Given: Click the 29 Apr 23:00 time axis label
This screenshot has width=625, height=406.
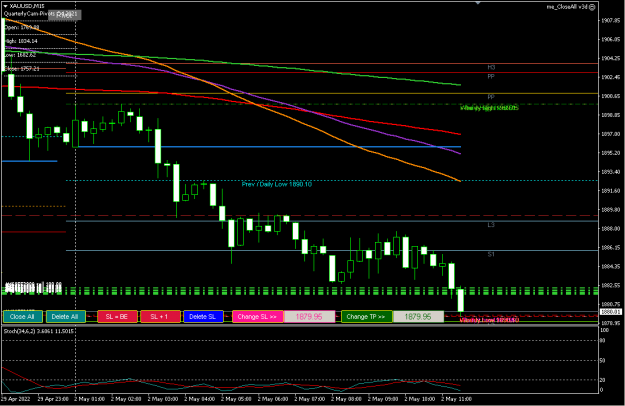Looking at the screenshot, I should (x=53, y=399).
